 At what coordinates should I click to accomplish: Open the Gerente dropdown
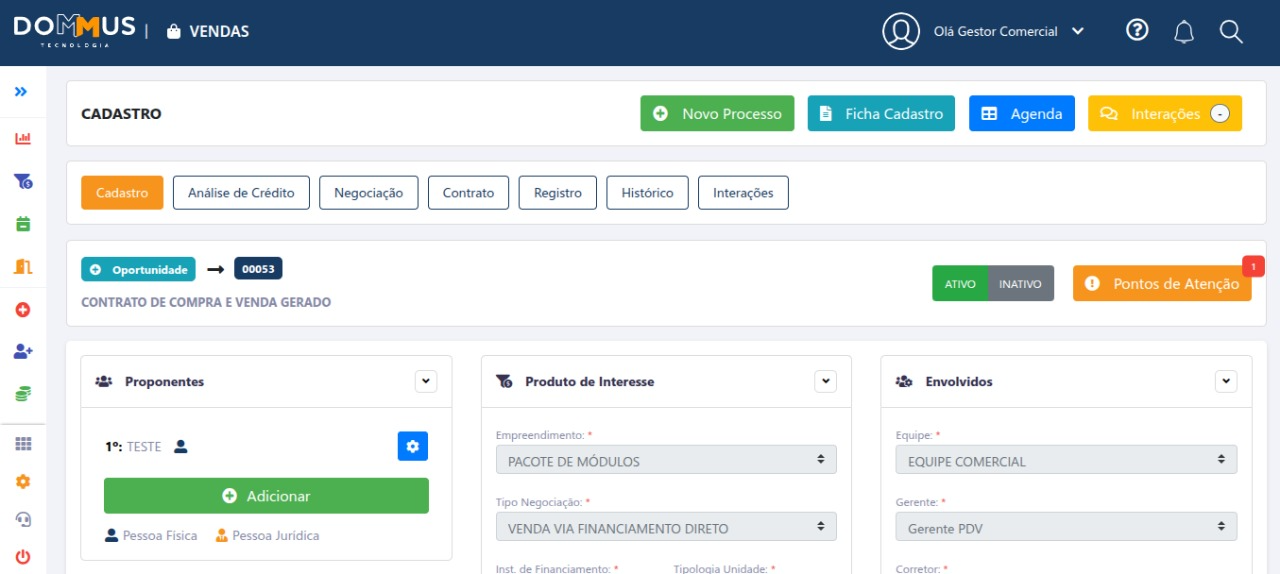pyautogui.click(x=1066, y=527)
